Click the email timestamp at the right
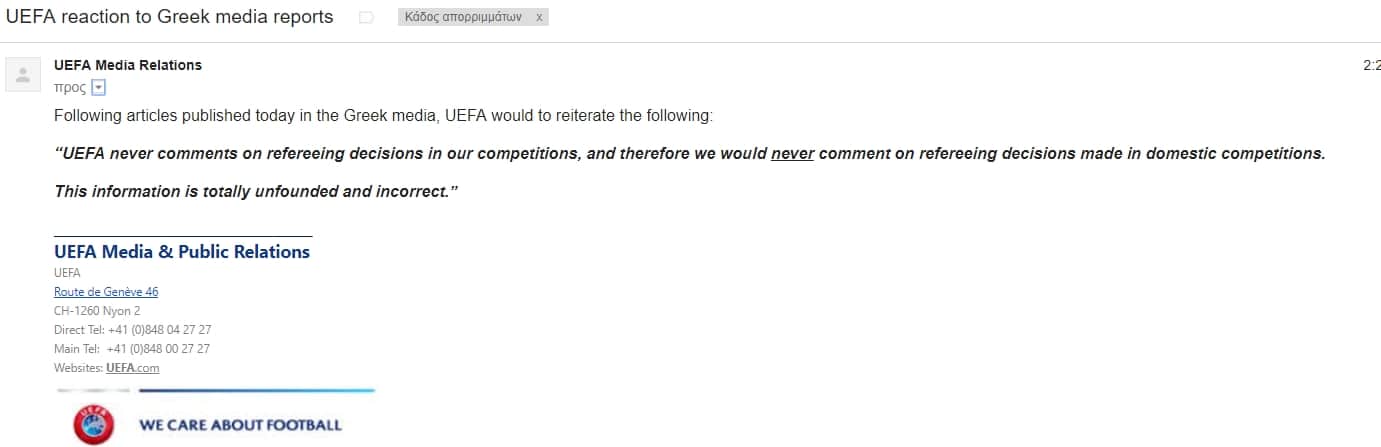 tap(1371, 65)
